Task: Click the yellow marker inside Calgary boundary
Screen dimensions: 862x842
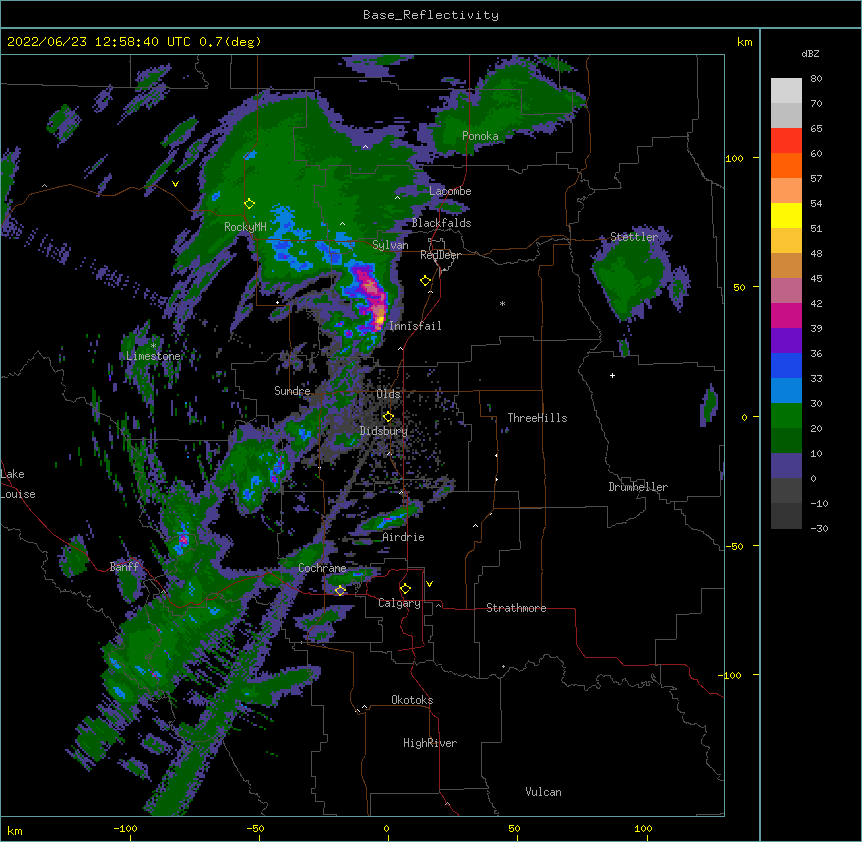Action: point(405,589)
